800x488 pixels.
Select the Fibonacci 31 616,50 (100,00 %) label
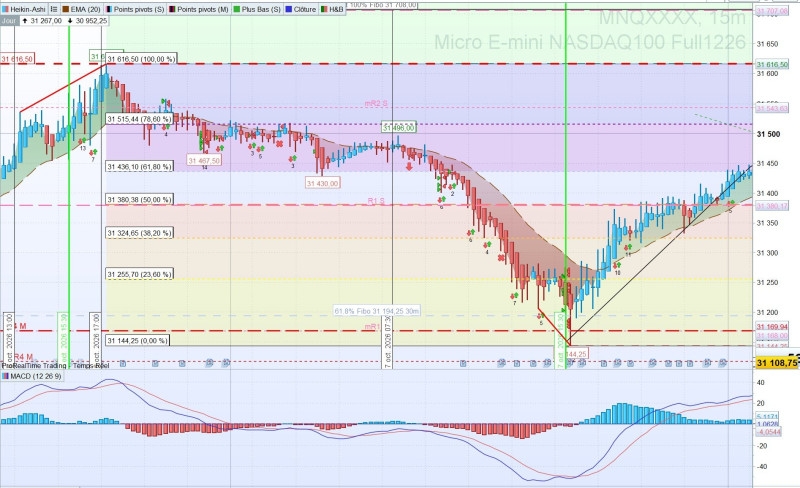(x=141, y=59)
